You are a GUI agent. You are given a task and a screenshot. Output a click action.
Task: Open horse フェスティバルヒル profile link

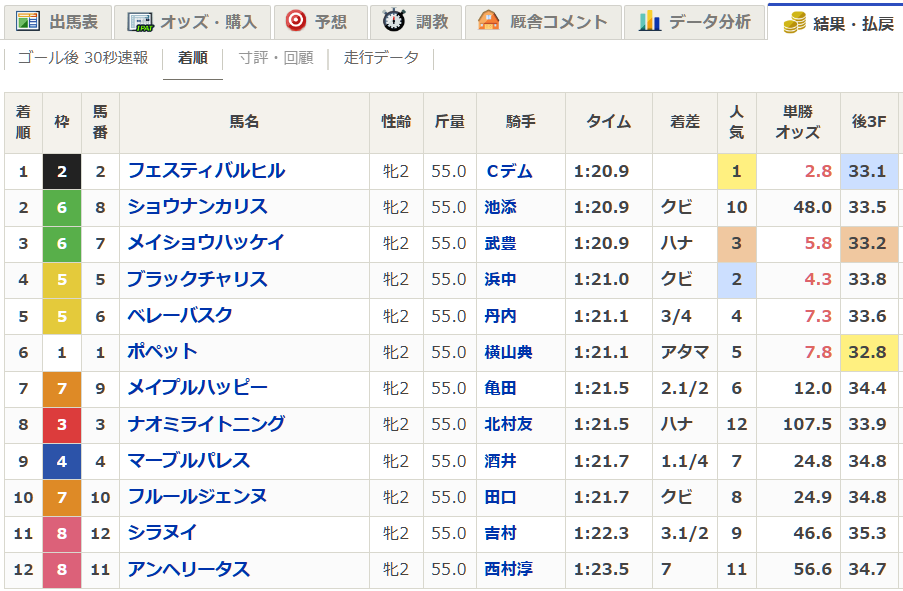tap(206, 171)
